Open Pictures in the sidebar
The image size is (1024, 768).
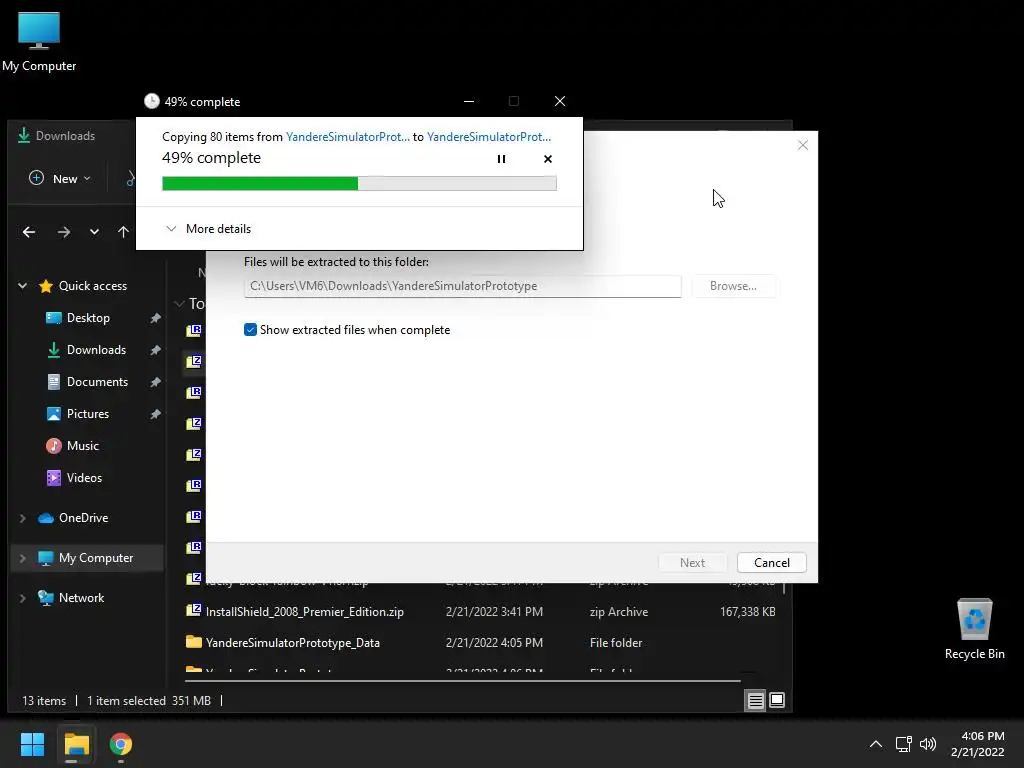click(88, 414)
